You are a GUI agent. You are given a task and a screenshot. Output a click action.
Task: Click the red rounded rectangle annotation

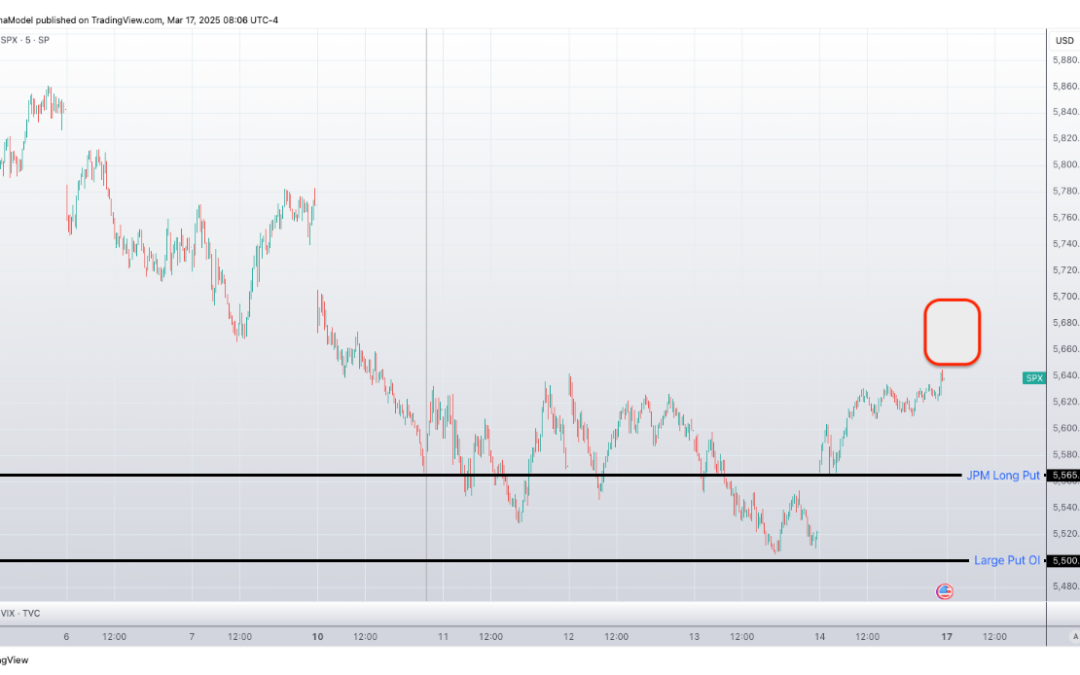click(952, 332)
